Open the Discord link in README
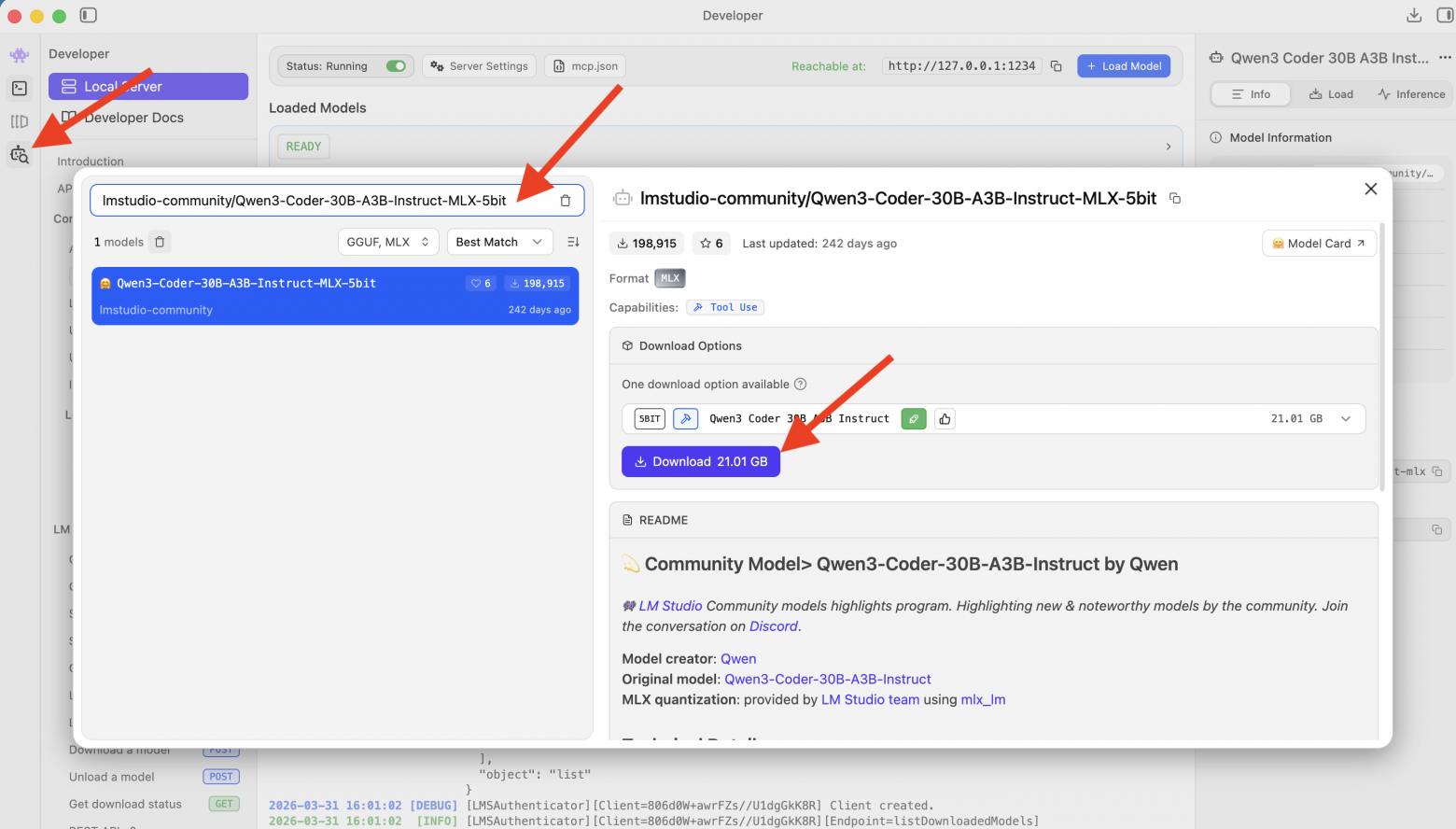The width and height of the screenshot is (1456, 829). 774,626
